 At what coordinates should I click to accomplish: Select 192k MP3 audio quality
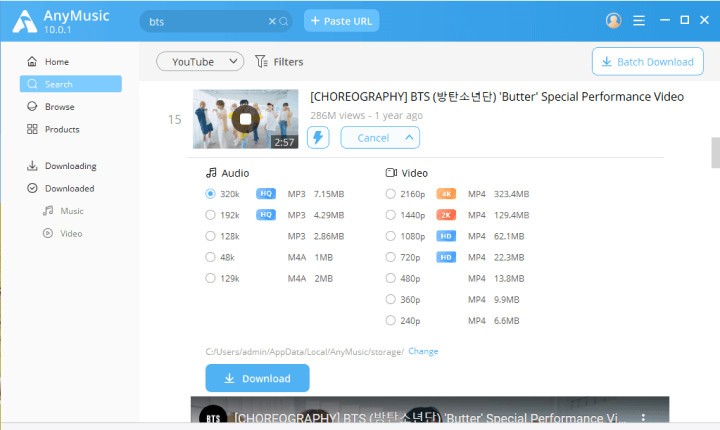coord(210,215)
